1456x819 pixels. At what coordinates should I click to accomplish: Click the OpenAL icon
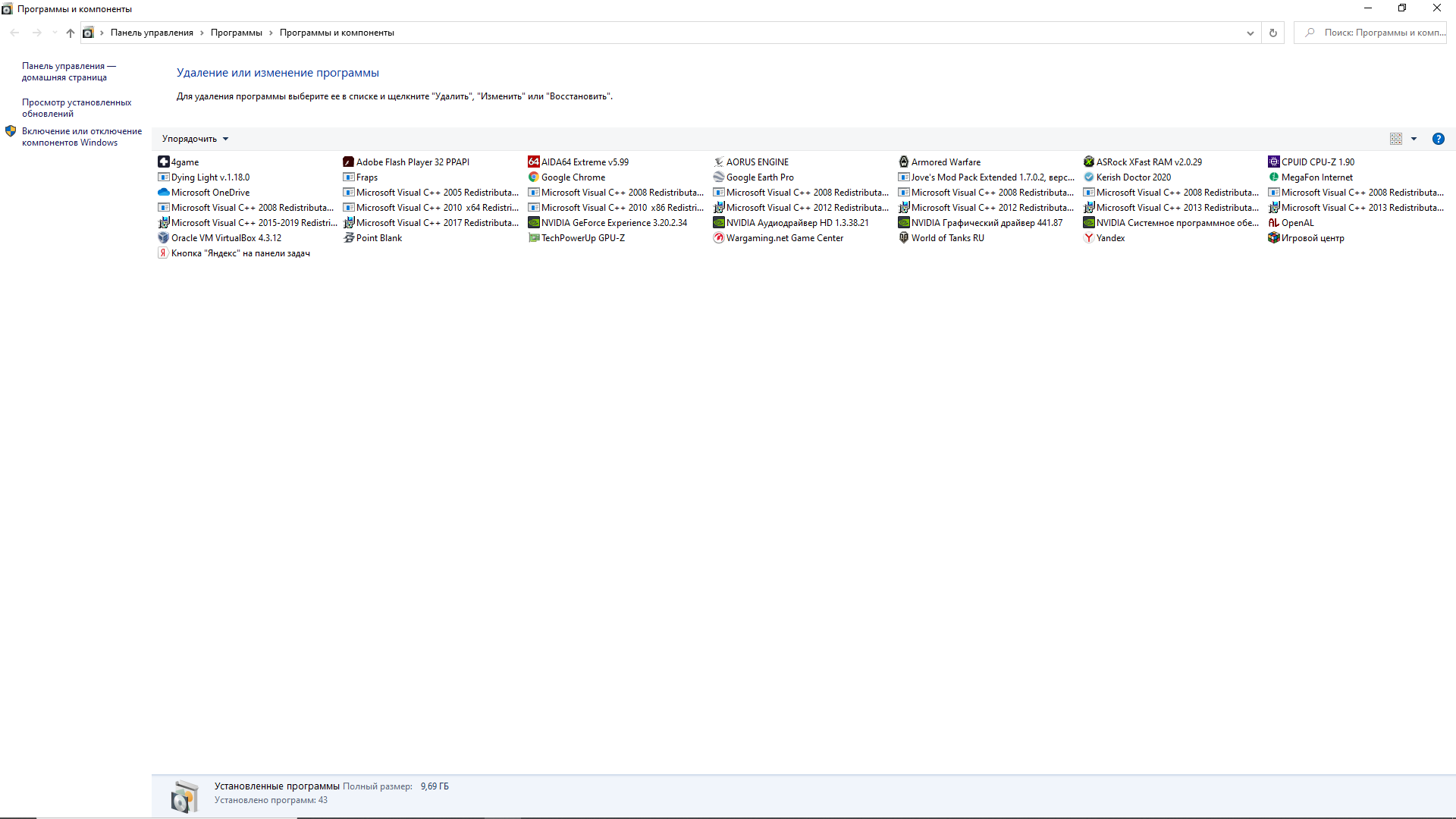click(x=1273, y=222)
